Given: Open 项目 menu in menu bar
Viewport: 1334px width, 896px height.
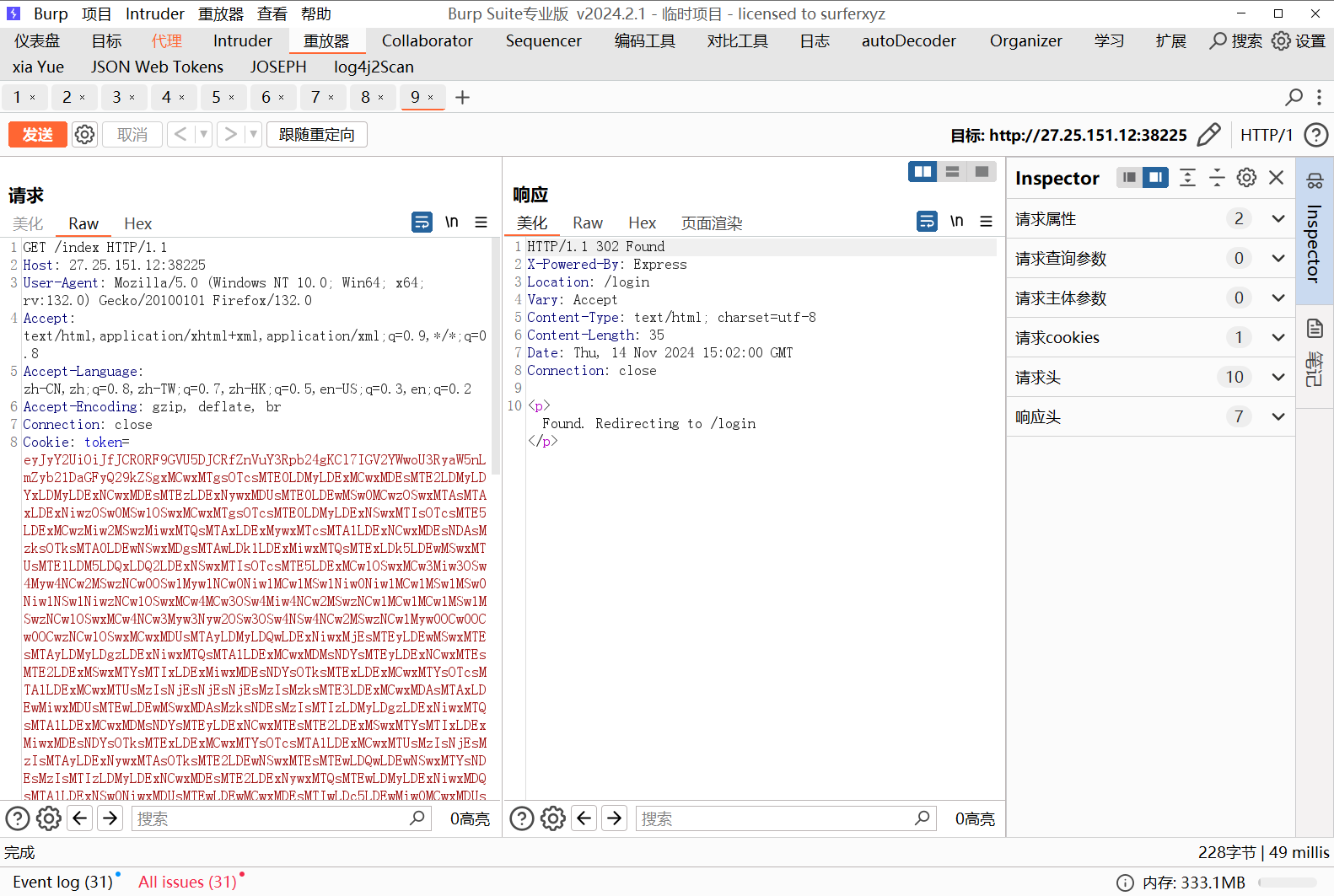Looking at the screenshot, I should (x=97, y=14).
